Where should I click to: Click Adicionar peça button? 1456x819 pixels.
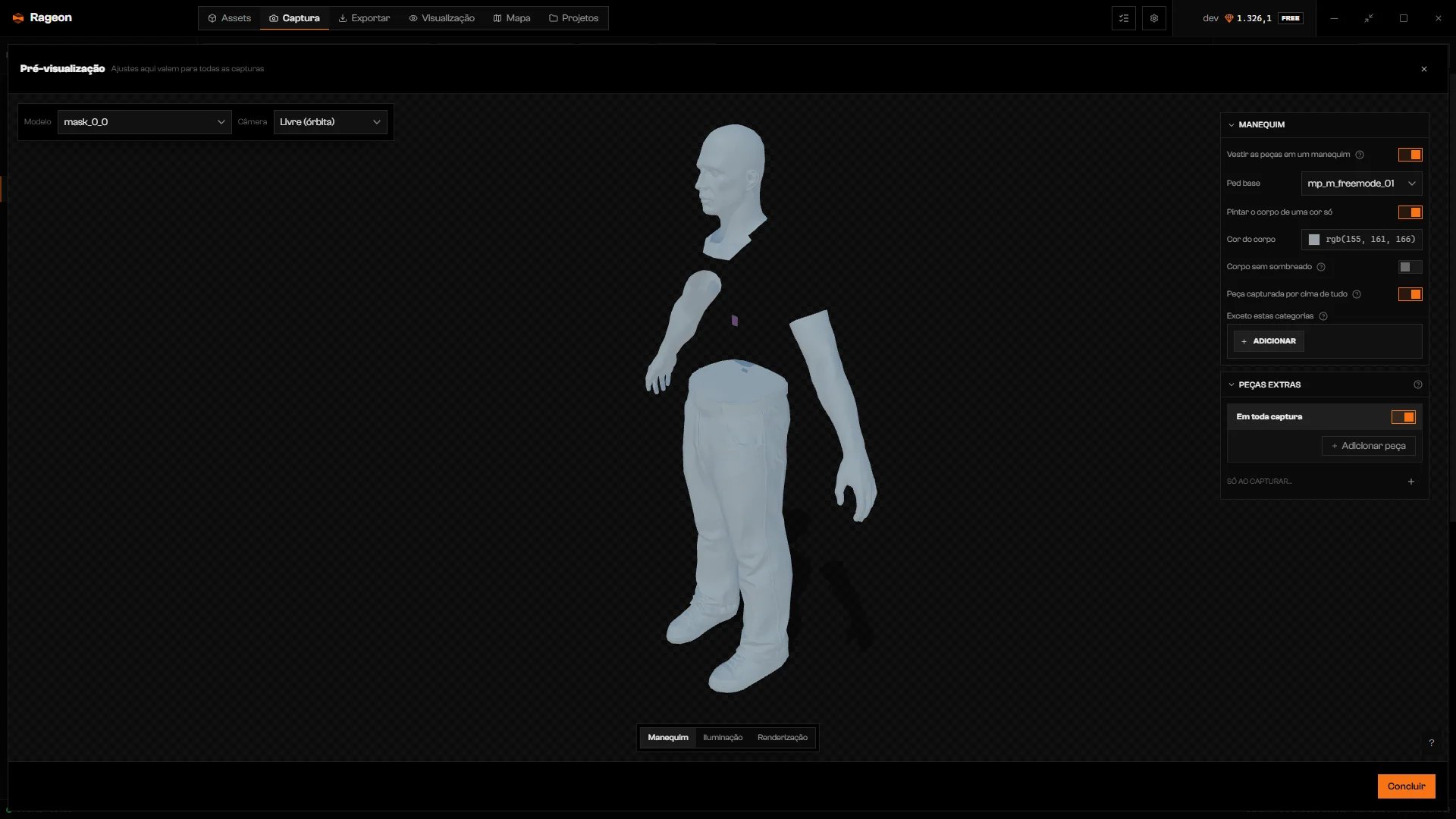click(1369, 446)
